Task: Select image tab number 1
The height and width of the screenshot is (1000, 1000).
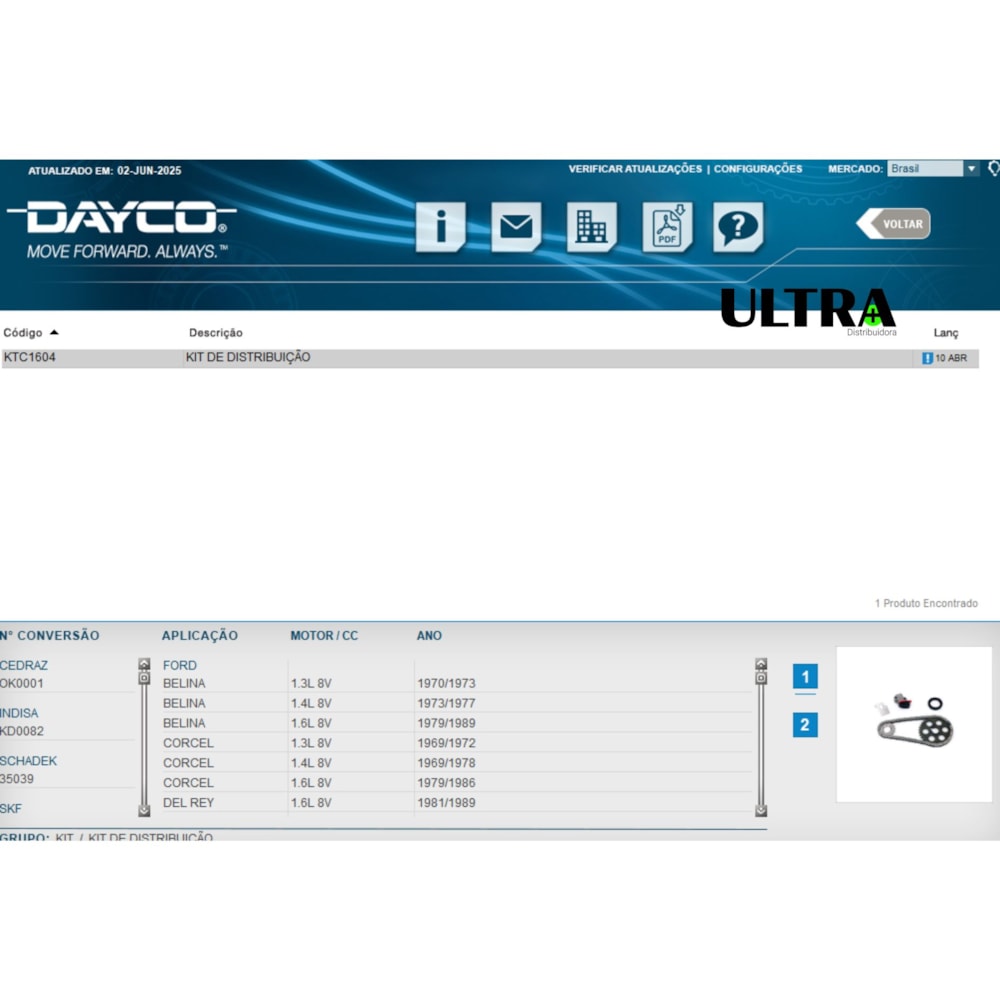Action: pos(805,677)
